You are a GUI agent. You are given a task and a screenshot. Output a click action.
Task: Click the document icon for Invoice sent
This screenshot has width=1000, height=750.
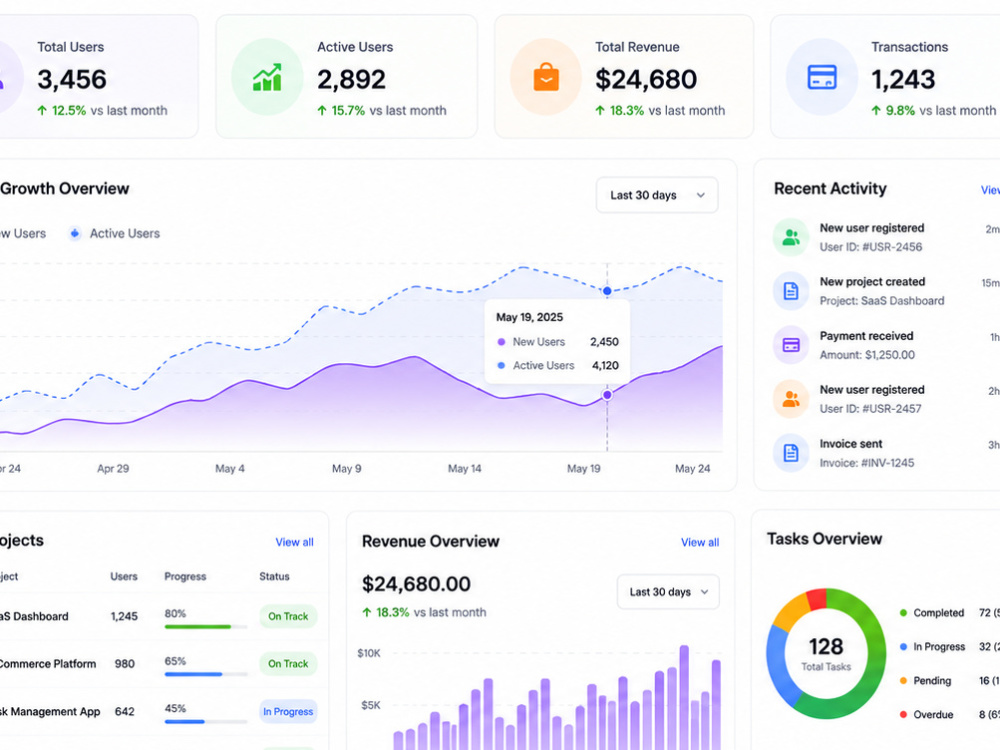pyautogui.click(x=791, y=453)
